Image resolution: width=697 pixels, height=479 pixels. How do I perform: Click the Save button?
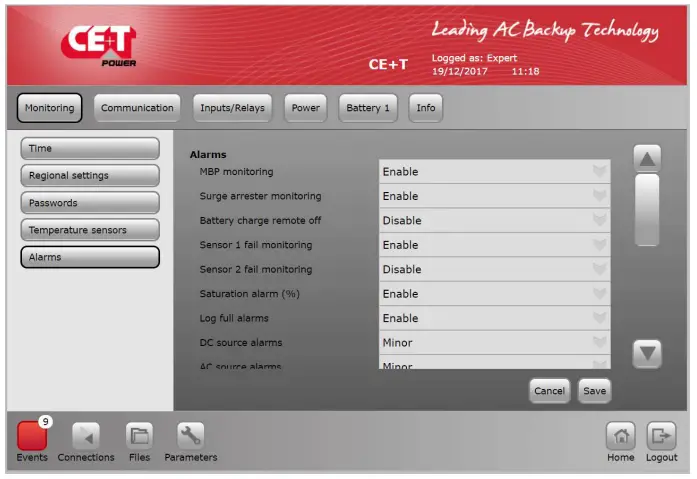coord(595,391)
